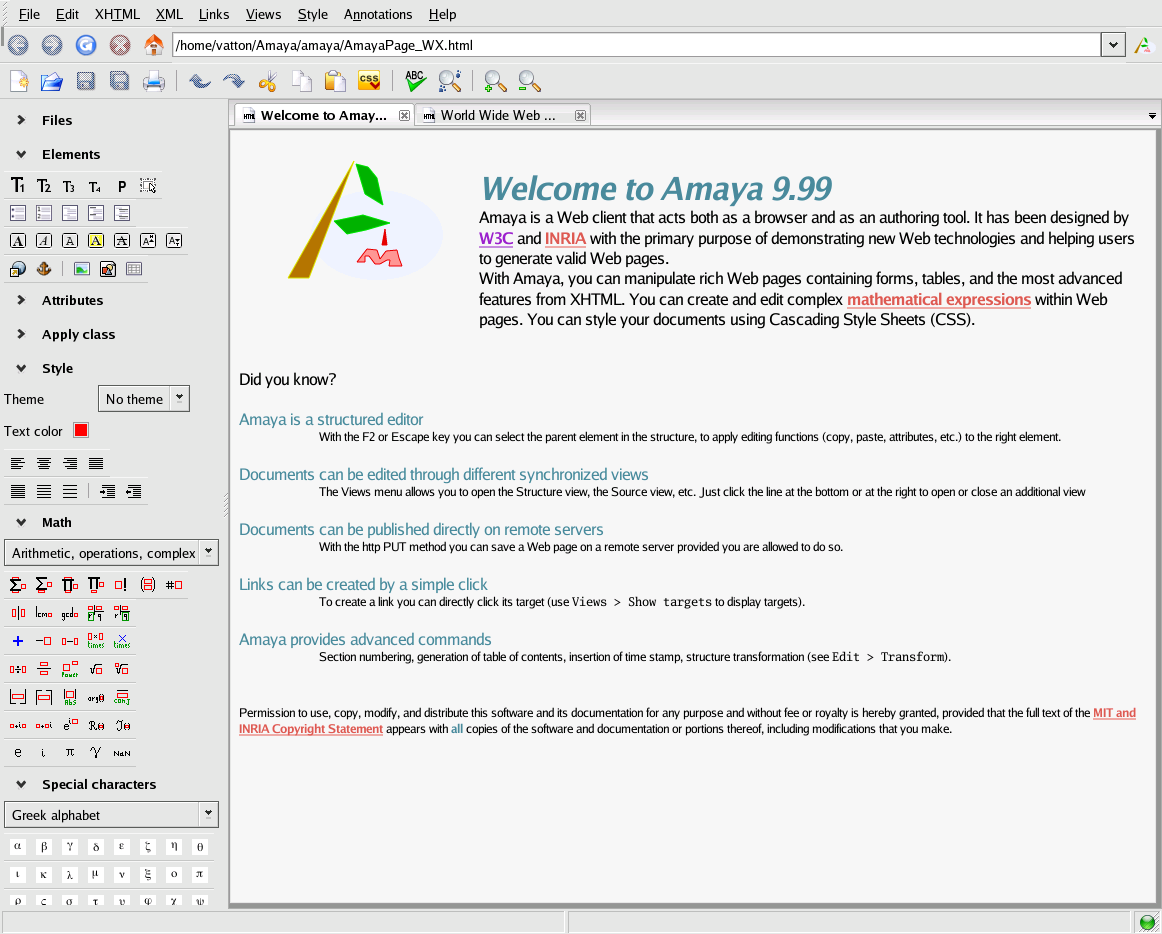
Task: Open the Annotations menu
Action: tap(378, 14)
